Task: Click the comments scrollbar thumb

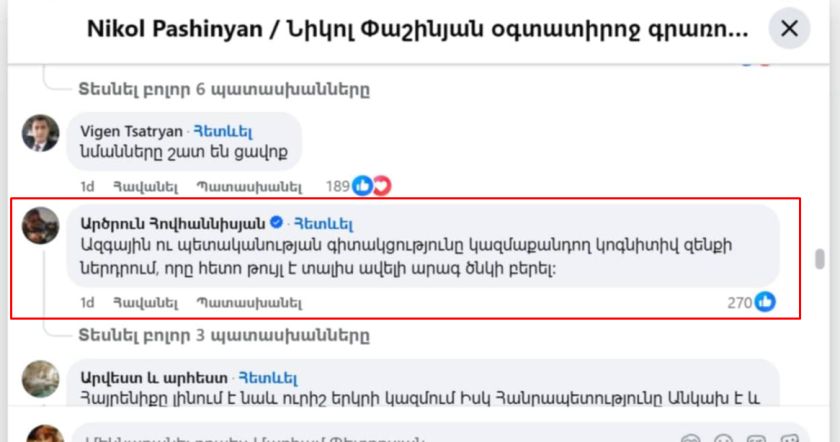Action: coord(821,259)
